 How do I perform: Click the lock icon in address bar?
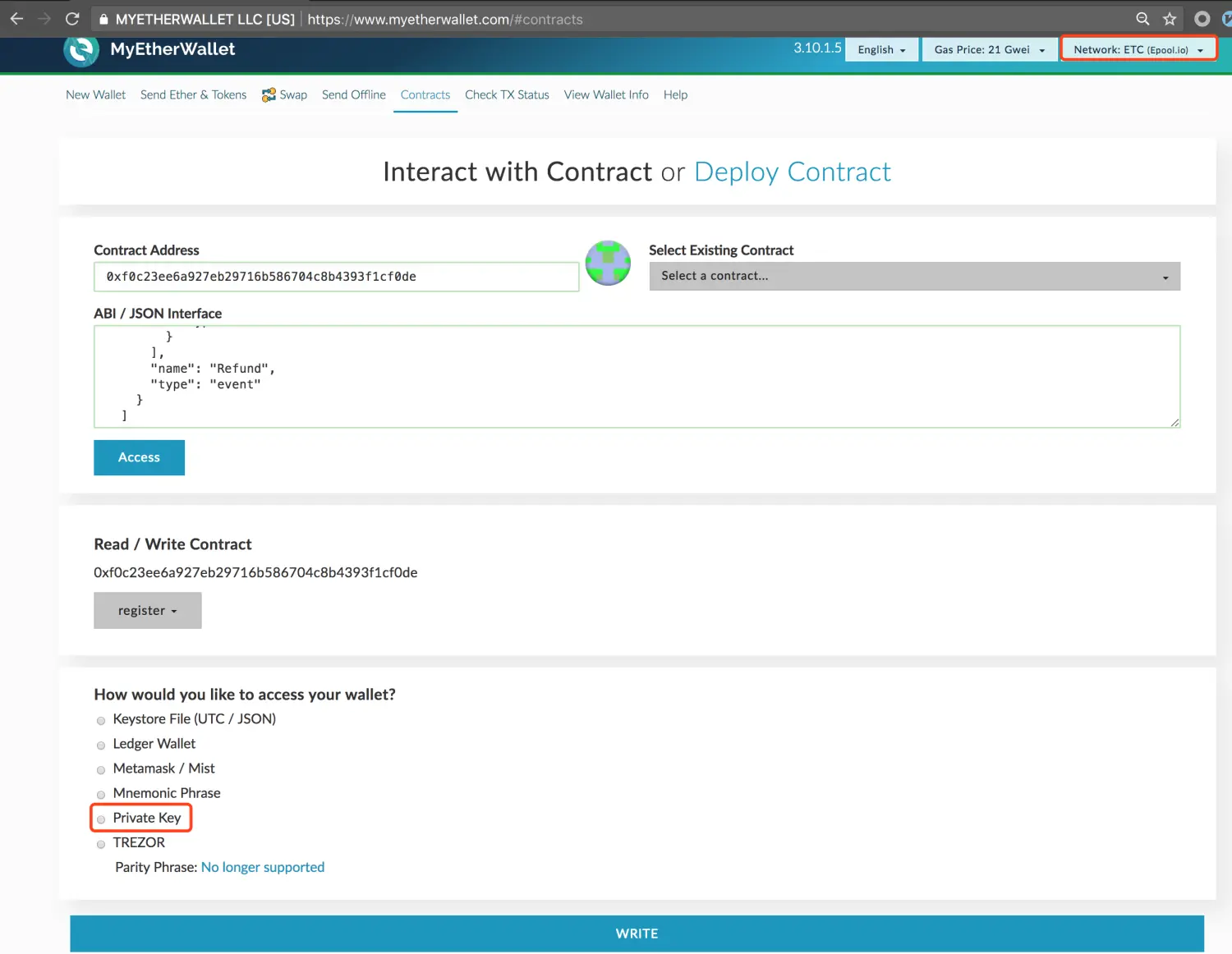click(103, 19)
